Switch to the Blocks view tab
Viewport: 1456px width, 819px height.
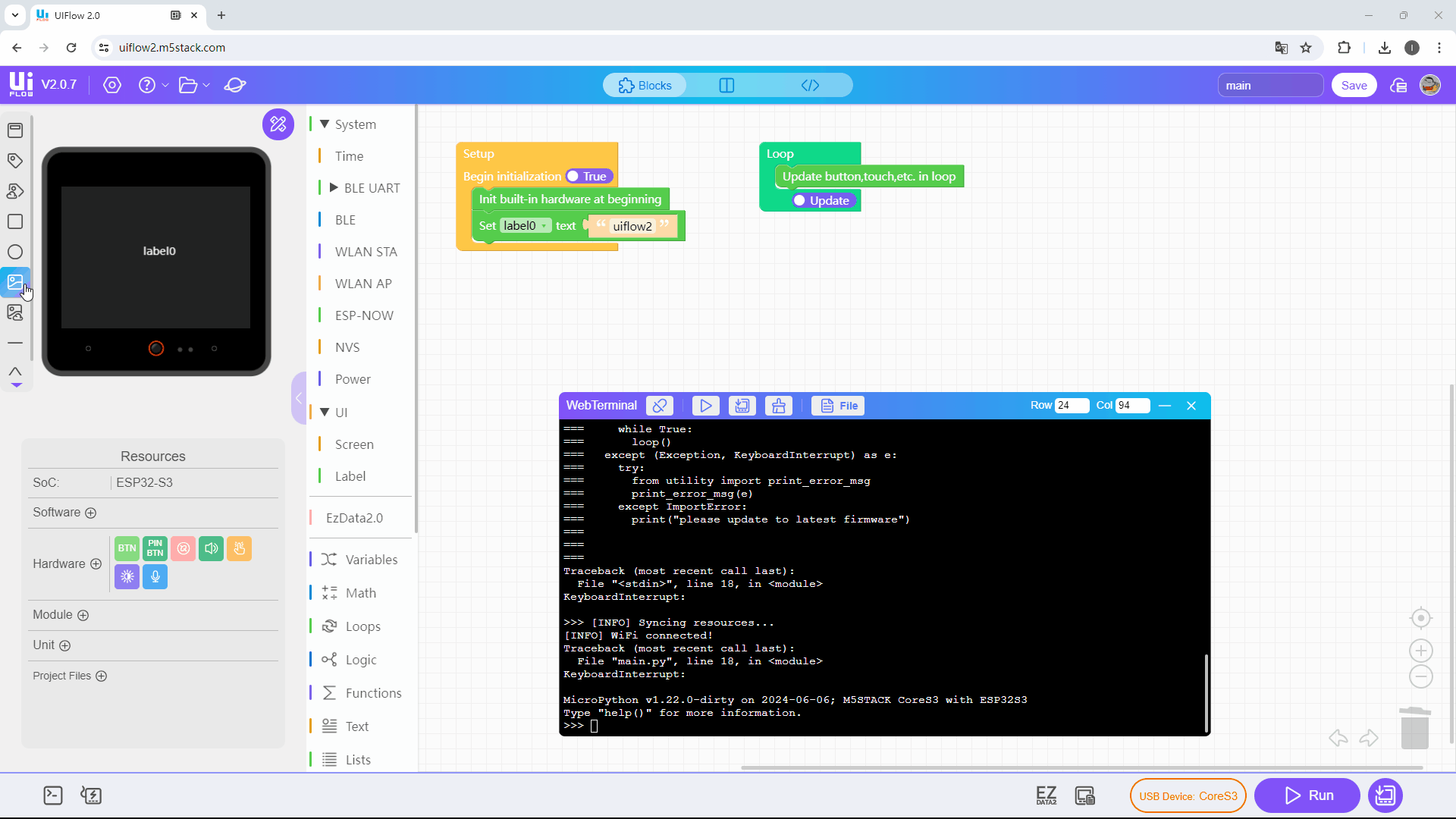(x=645, y=85)
